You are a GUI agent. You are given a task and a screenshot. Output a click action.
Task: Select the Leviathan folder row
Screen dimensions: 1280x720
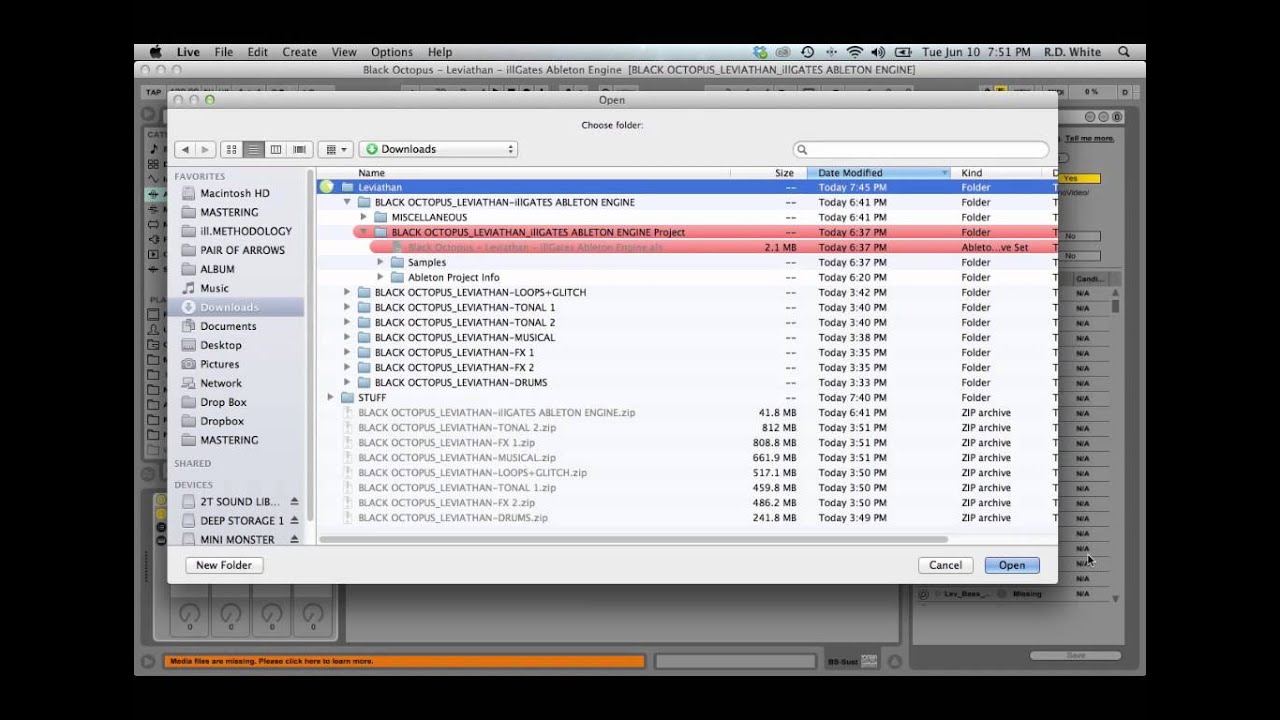point(686,187)
